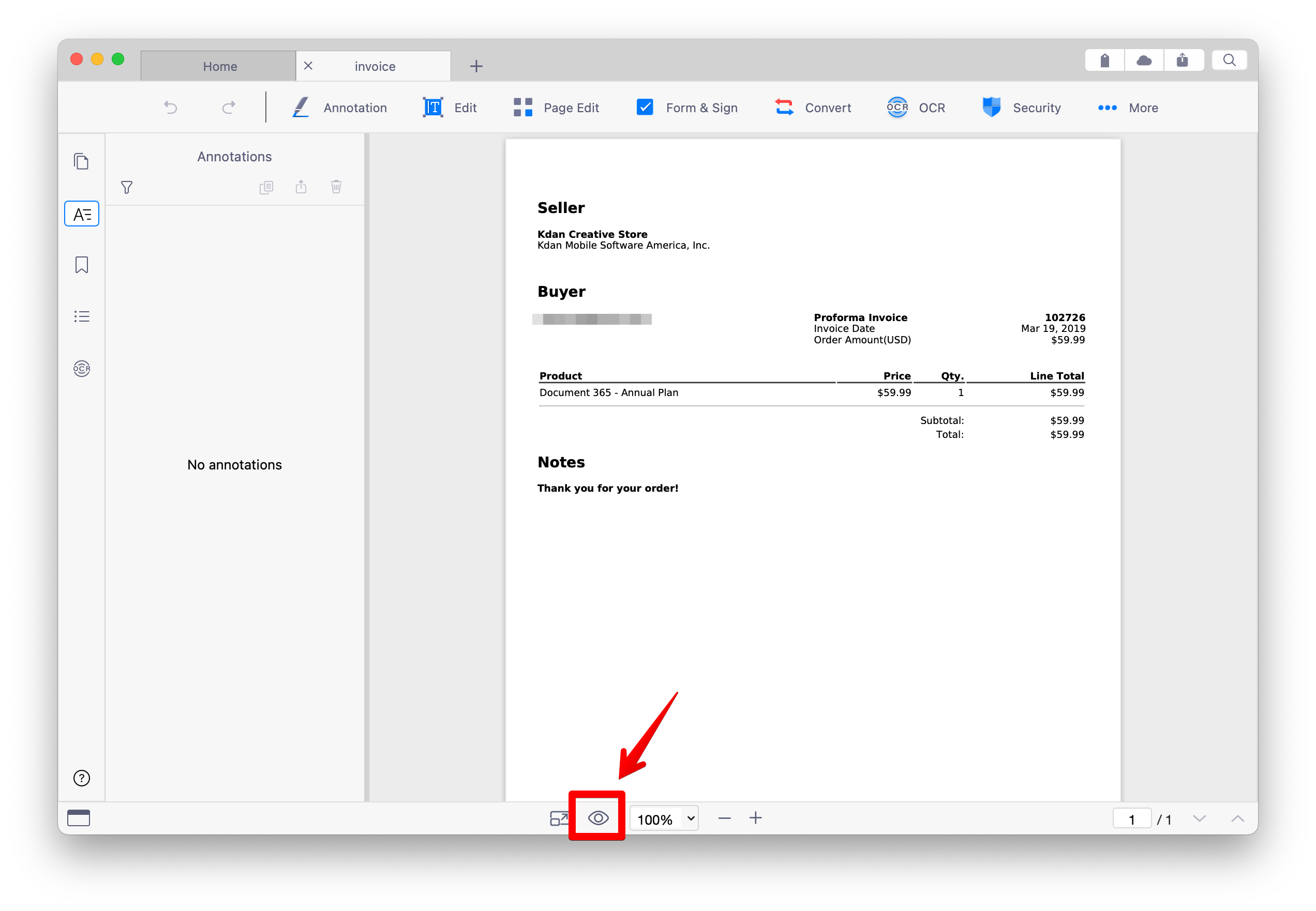Click the Thank you for your order! text
This screenshot has height=911, width=1316.
coord(607,488)
